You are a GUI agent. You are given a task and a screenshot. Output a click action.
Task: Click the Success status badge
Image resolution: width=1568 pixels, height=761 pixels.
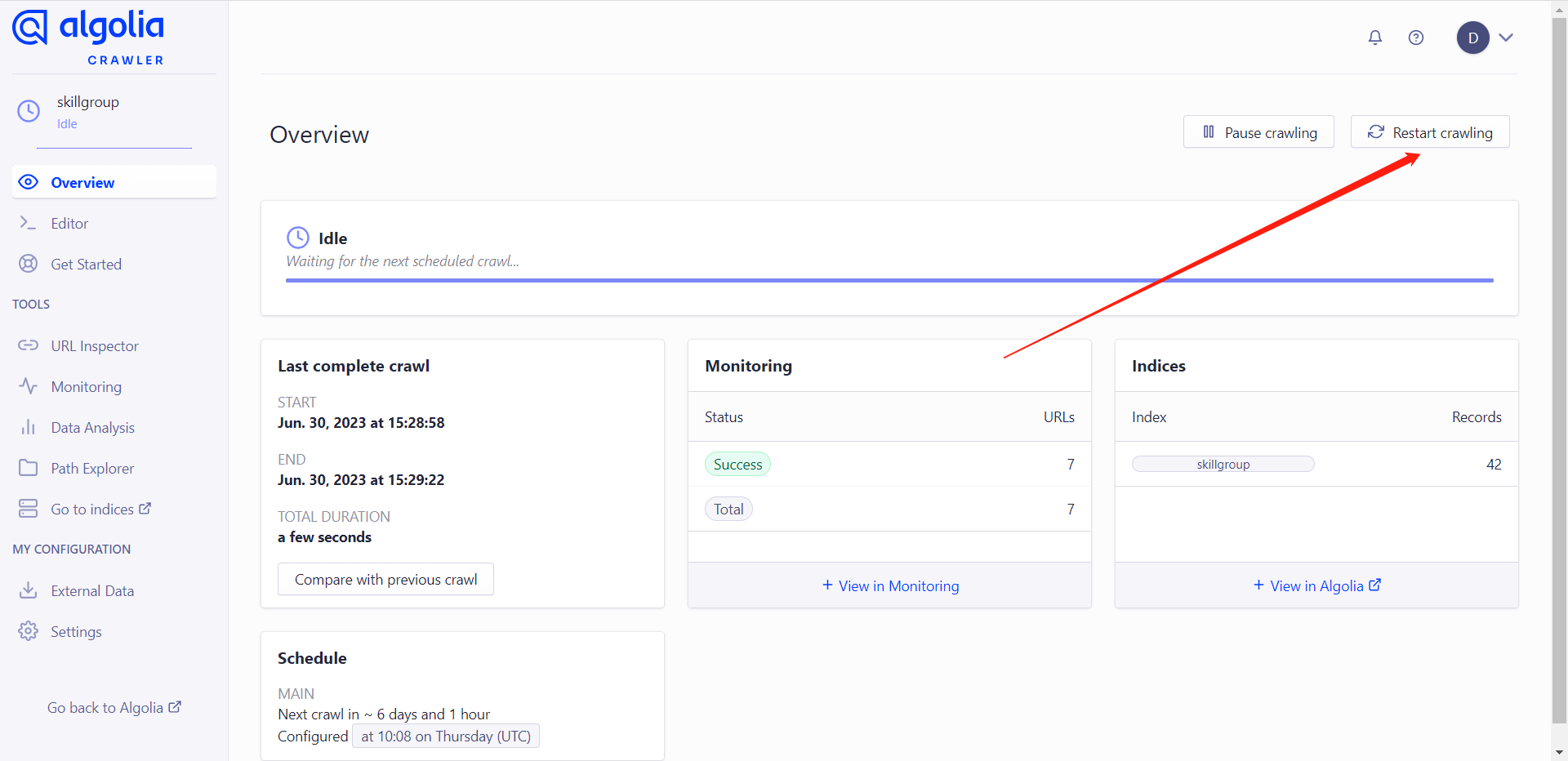[x=737, y=464]
